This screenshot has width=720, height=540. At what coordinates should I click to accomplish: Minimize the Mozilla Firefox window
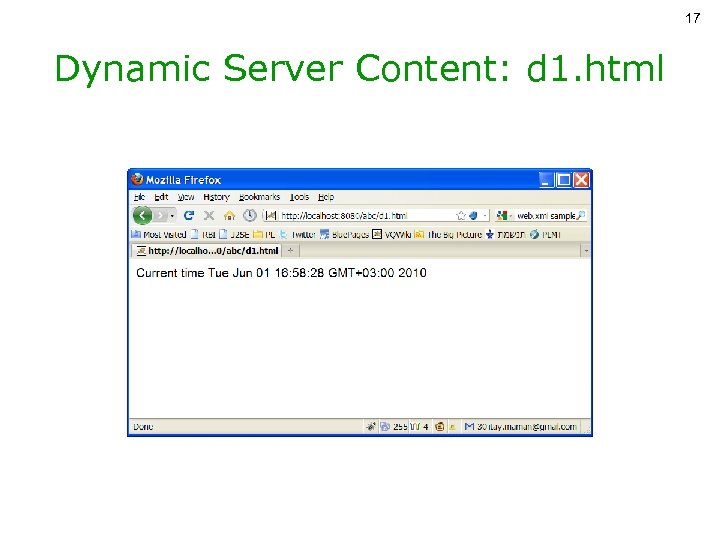coord(546,180)
